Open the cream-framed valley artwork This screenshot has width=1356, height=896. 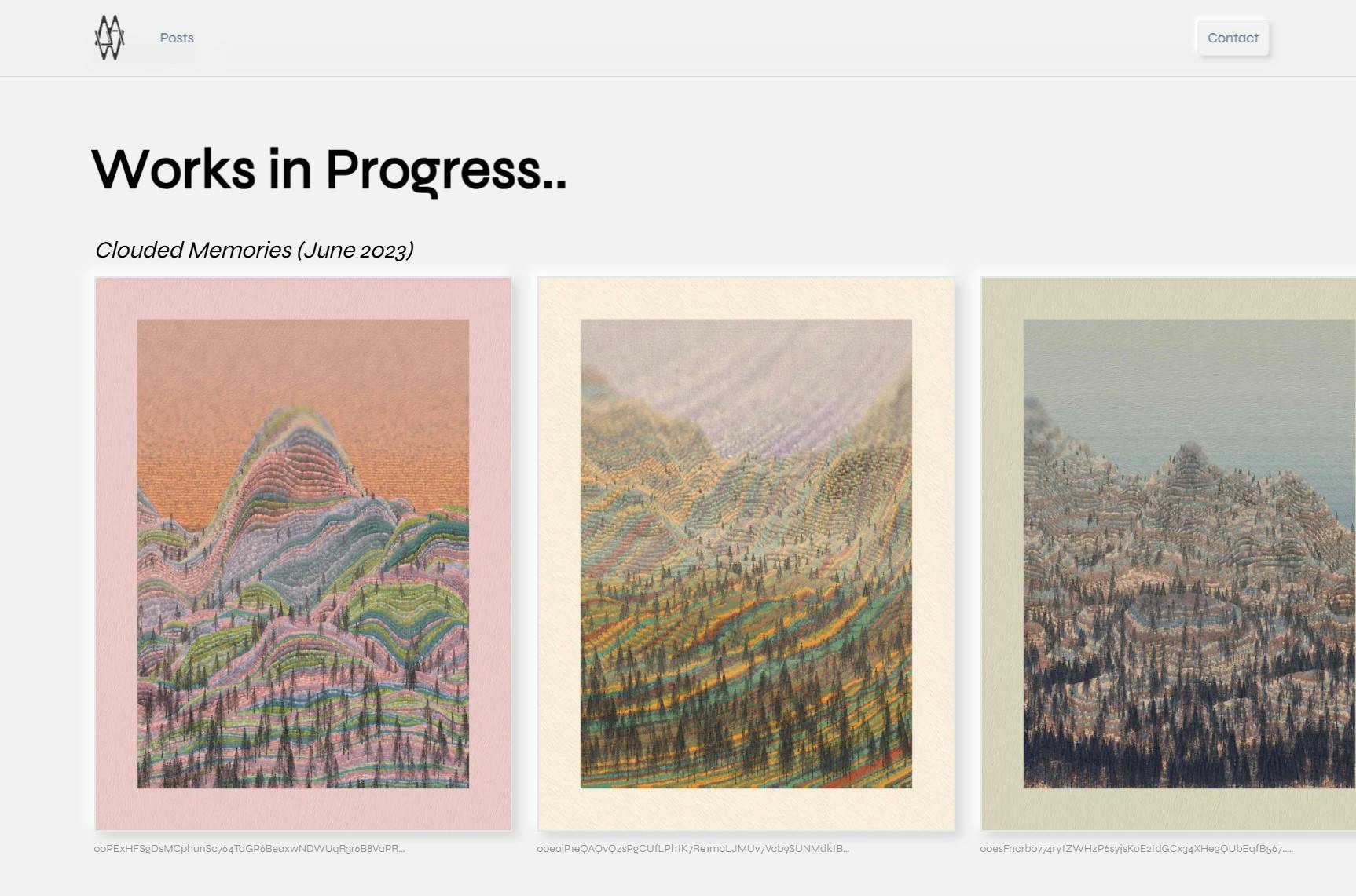tap(746, 554)
